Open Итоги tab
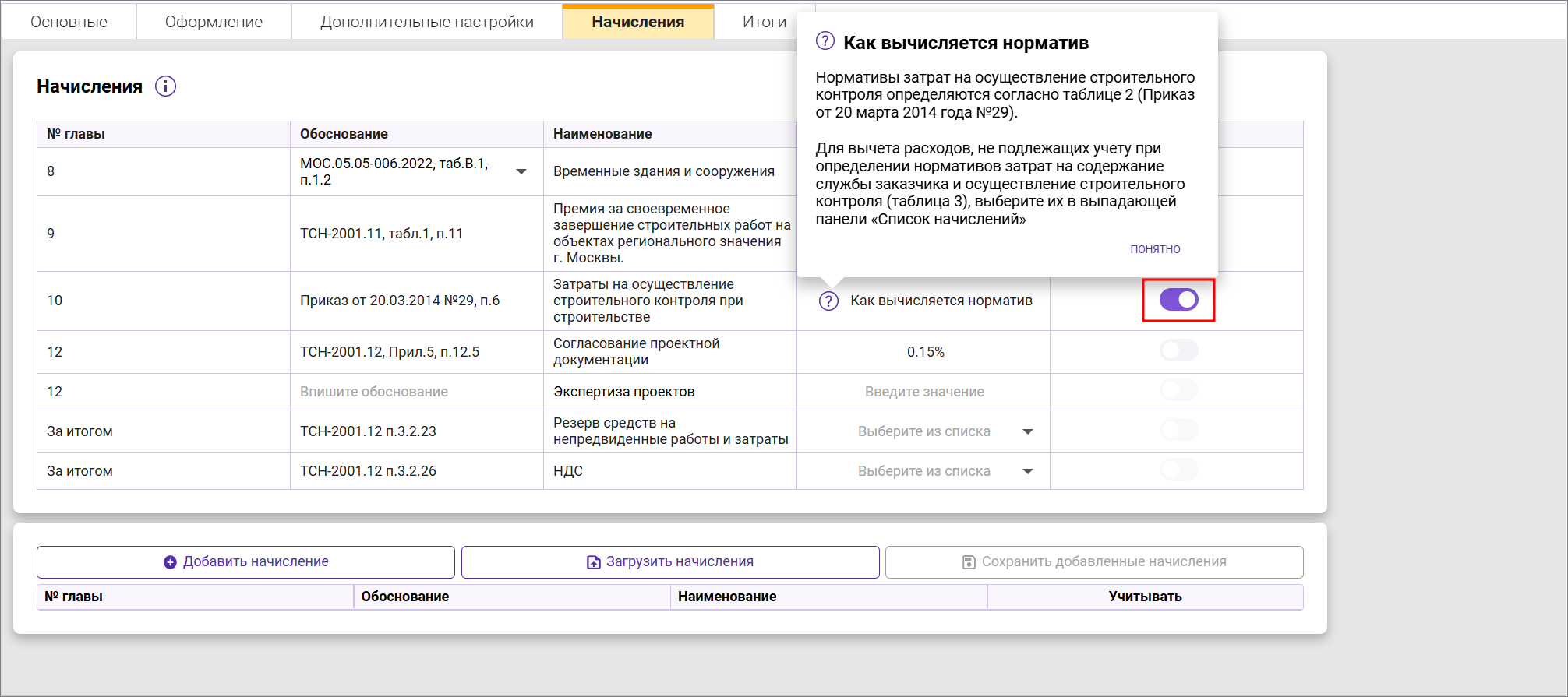 (x=765, y=22)
